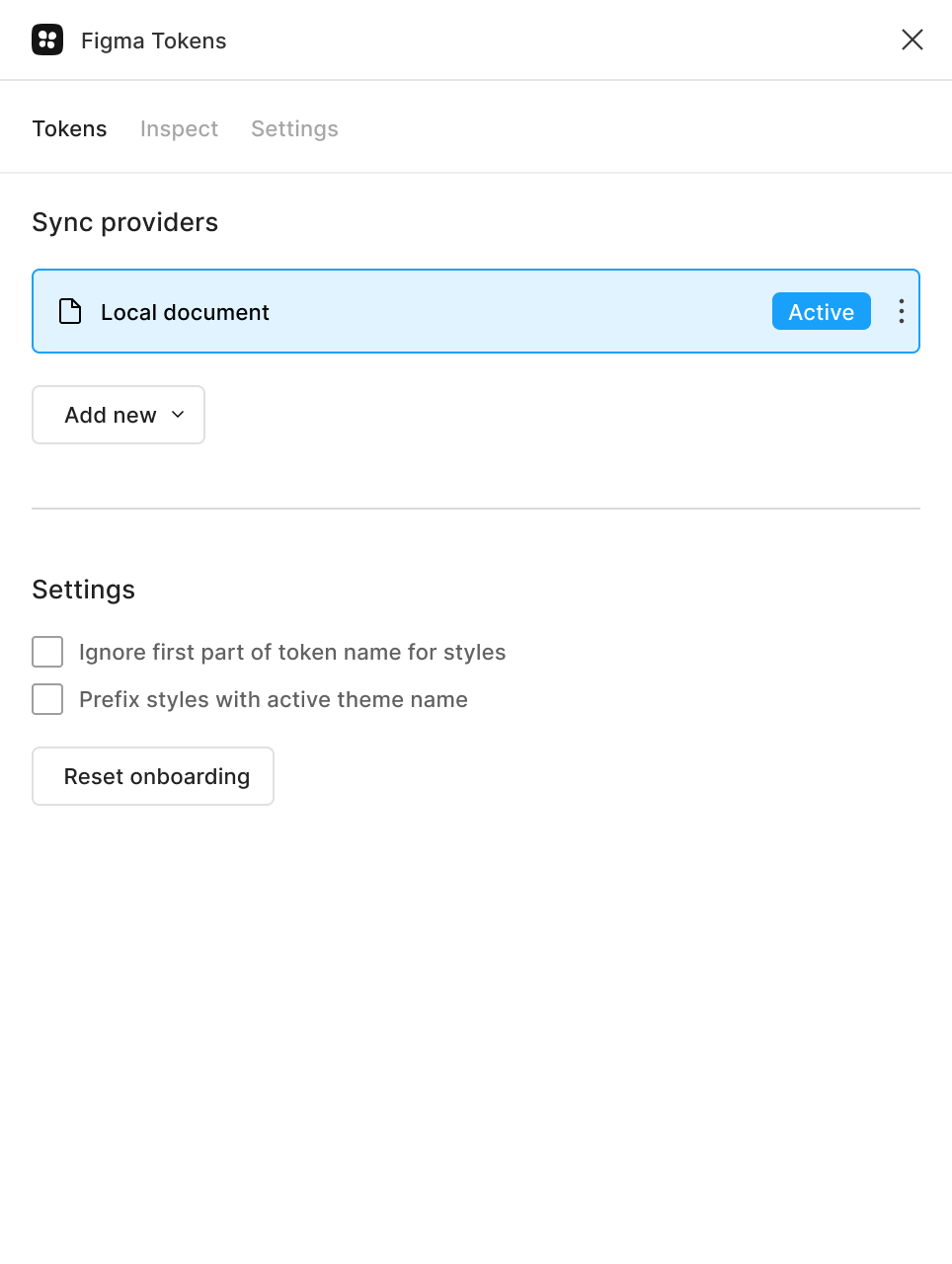Select the Tokens tab
Image resolution: width=952 pixels, height=1264 pixels.
point(69,128)
